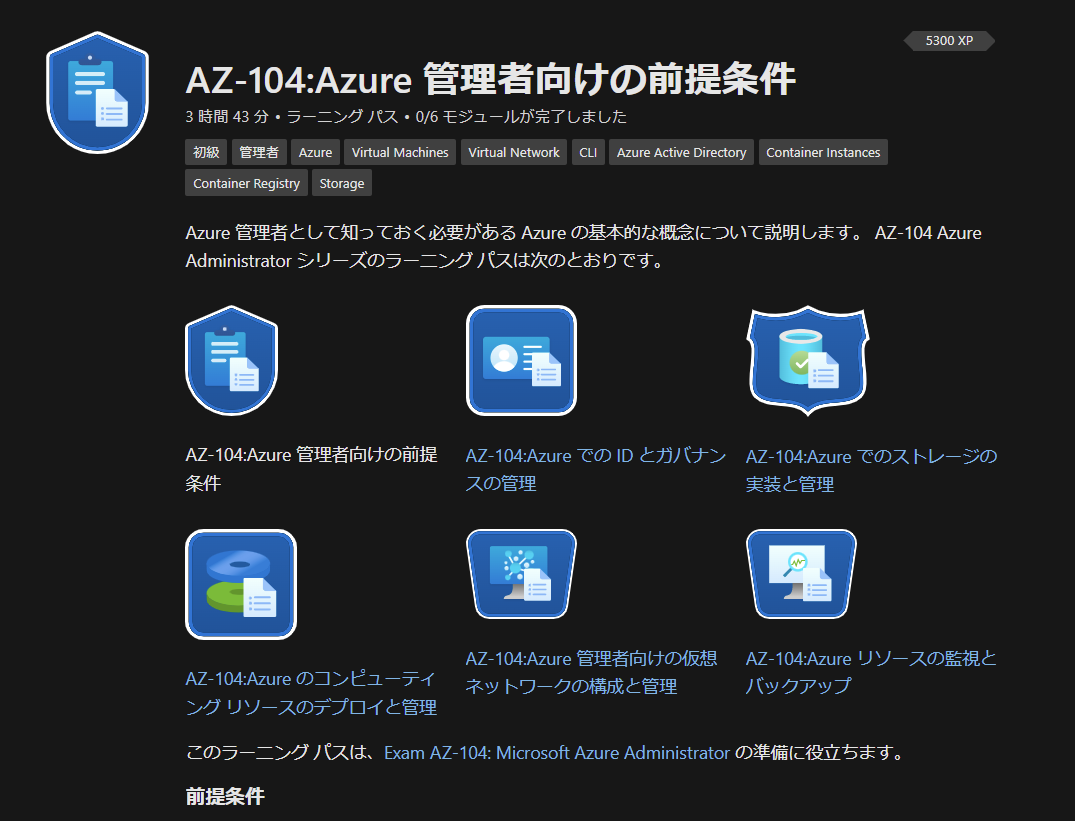The height and width of the screenshot is (821, 1075).
Task: Select the 管理者 role tag
Action: coord(258,152)
